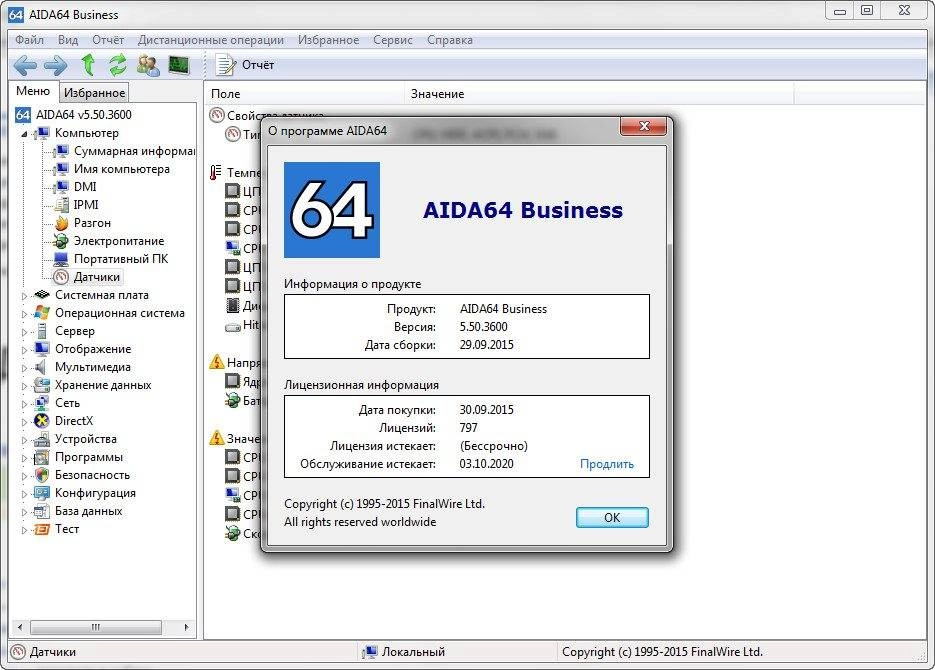Expand the Мультимедиа node
The height and width of the screenshot is (670, 935).
point(24,368)
